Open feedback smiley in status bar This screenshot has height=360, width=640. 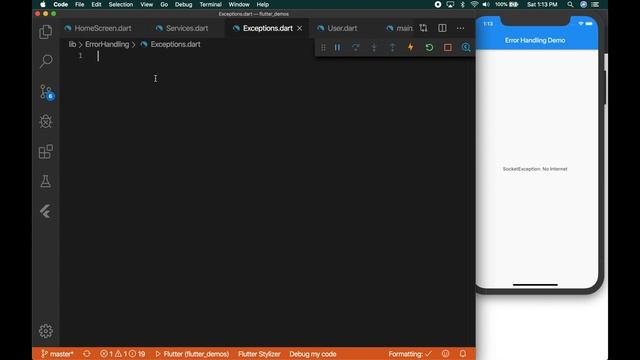445,354
